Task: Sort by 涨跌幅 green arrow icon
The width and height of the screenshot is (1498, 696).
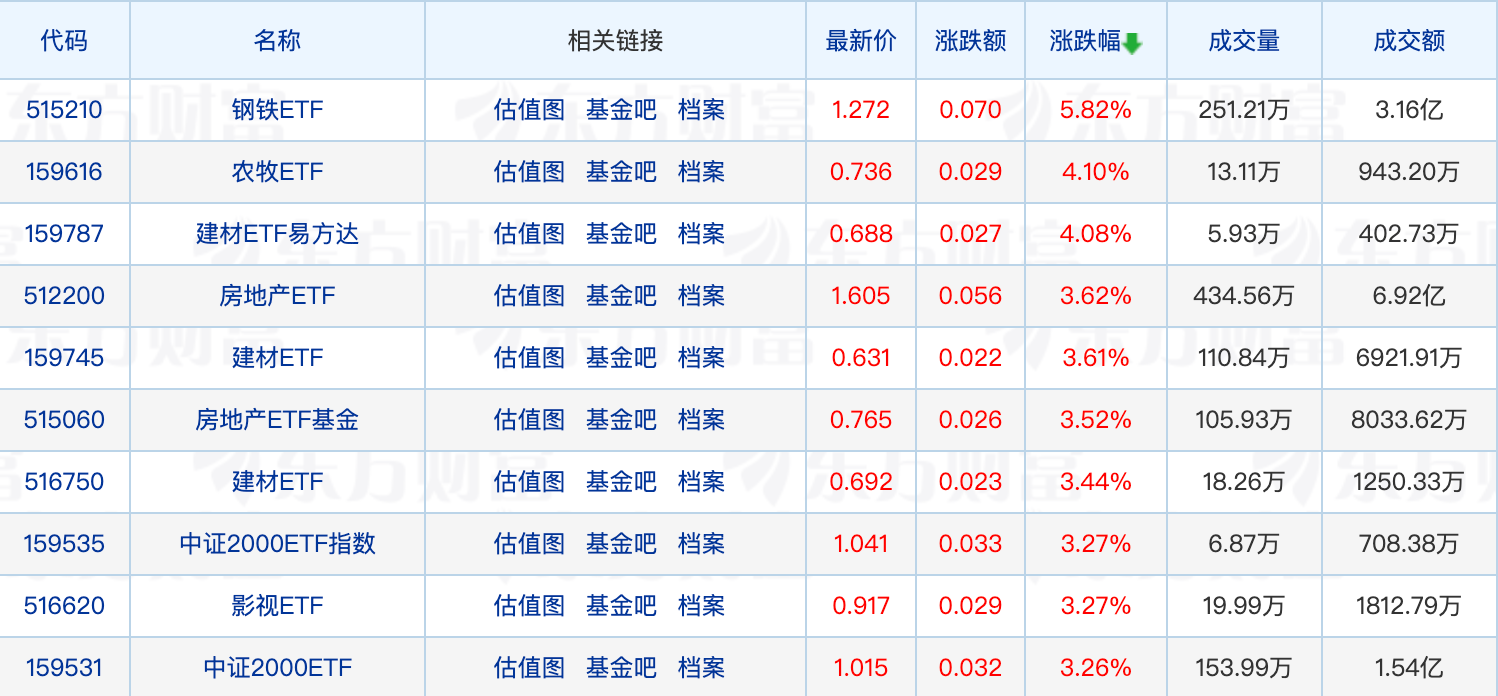Action: coord(1132,43)
